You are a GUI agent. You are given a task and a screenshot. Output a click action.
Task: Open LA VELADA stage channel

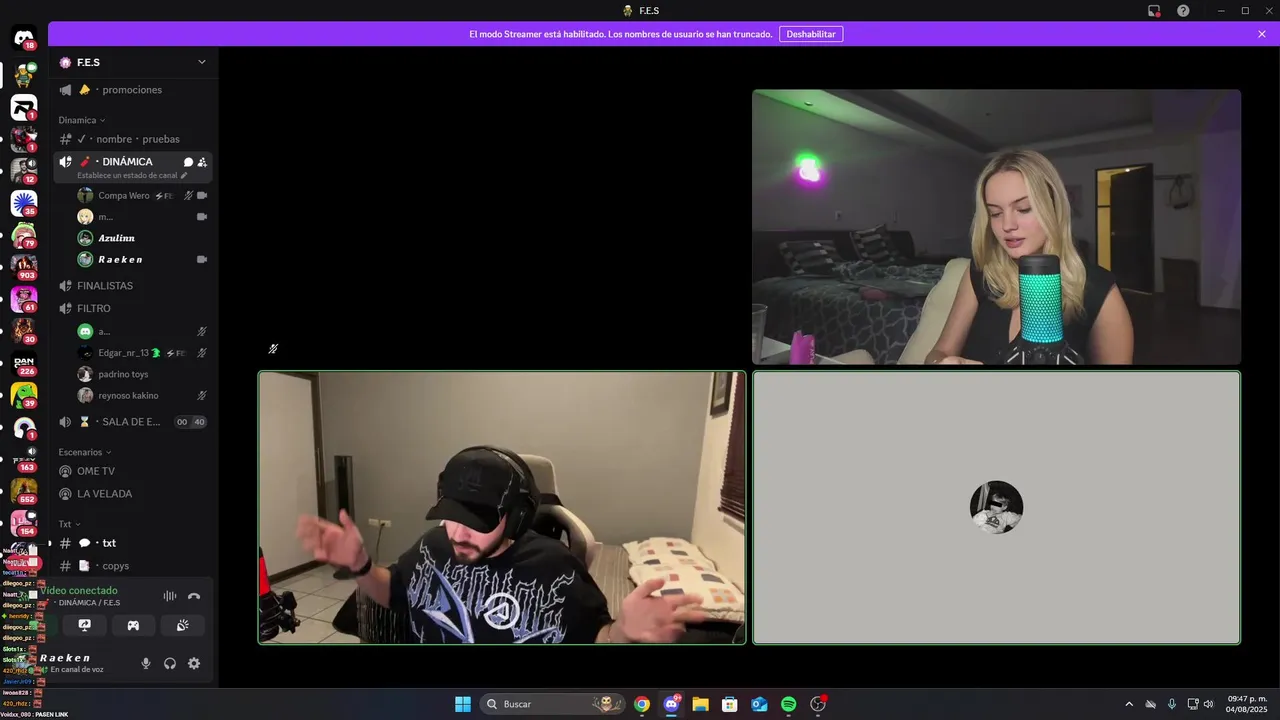(132, 494)
